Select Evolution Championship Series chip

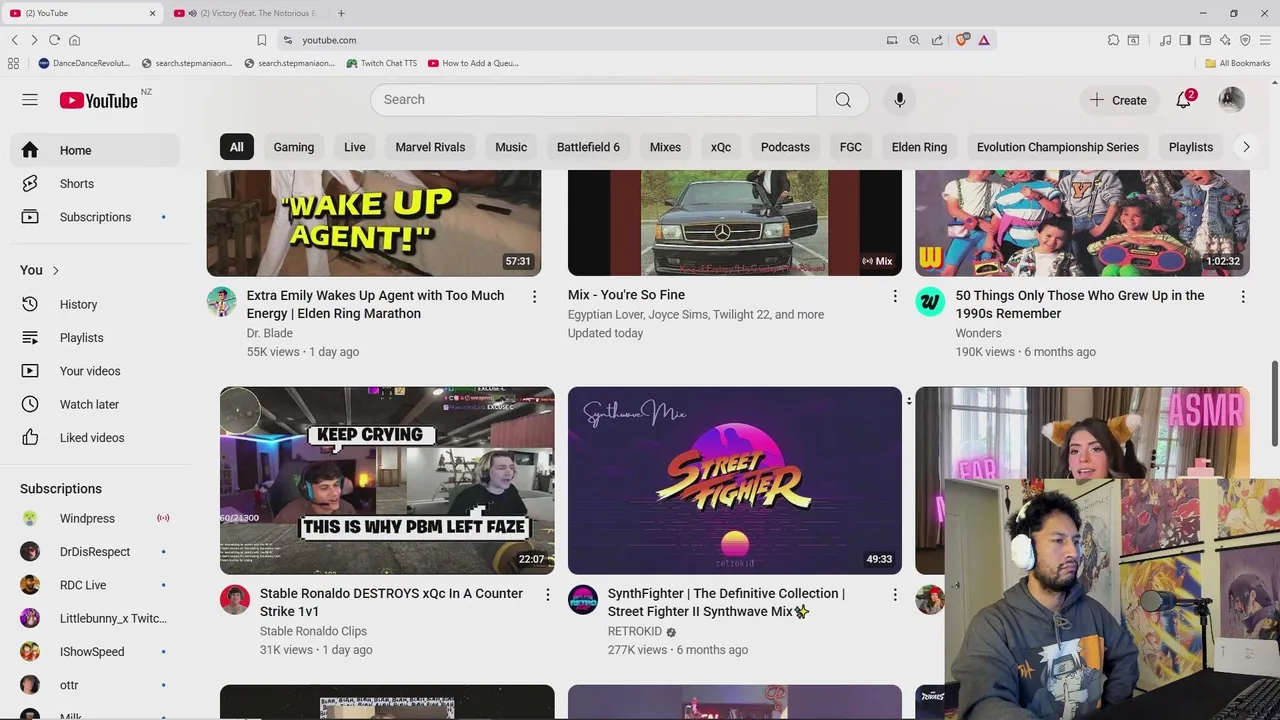click(x=1058, y=147)
